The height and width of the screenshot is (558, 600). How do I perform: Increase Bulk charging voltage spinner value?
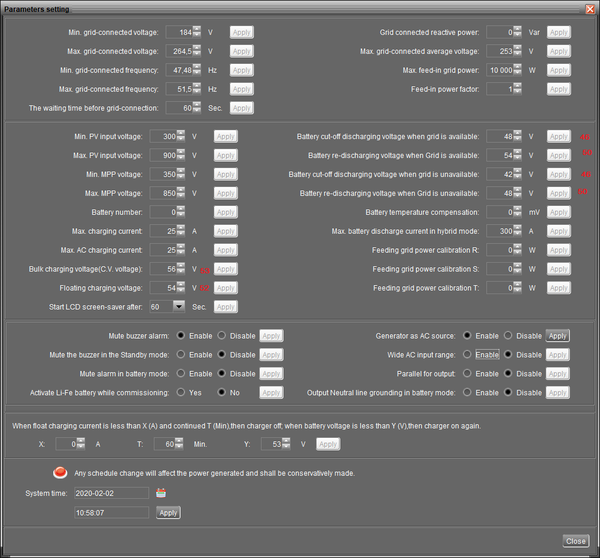point(181,266)
